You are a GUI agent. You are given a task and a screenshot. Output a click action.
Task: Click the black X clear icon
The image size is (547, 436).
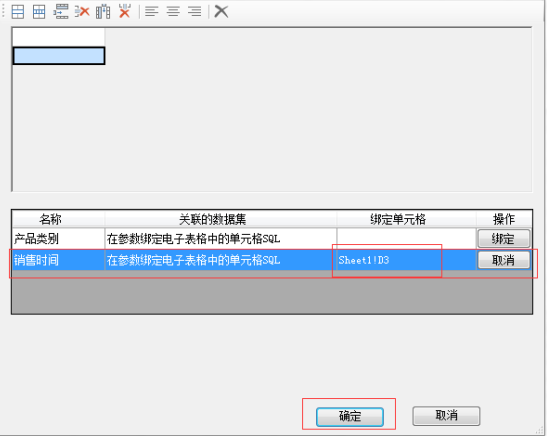[221, 12]
